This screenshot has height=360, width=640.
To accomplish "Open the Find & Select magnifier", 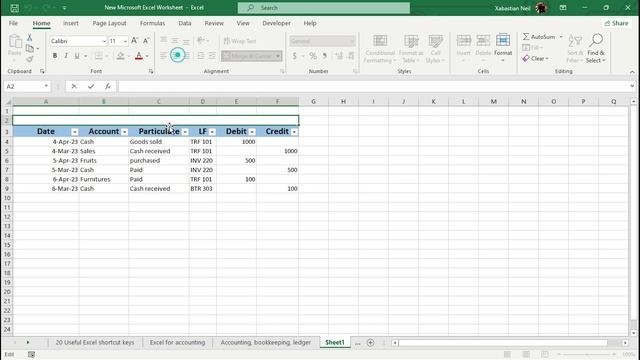I will coord(596,48).
